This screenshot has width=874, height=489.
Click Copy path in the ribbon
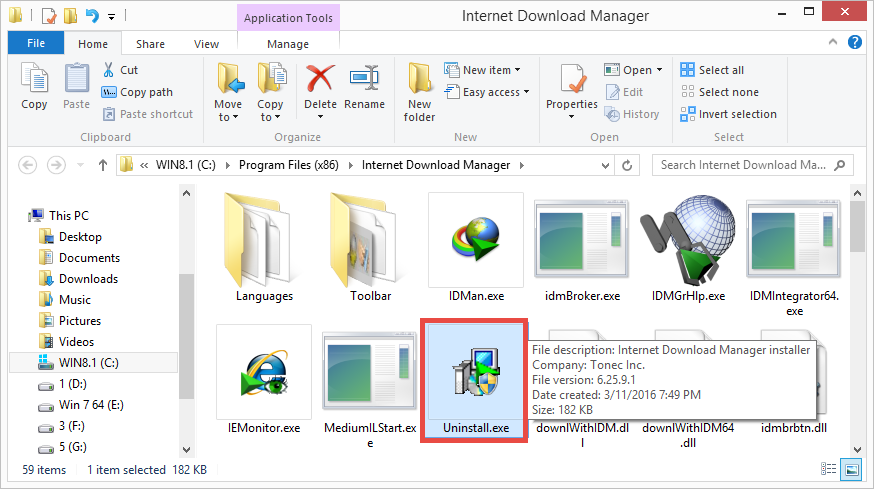coord(138,92)
